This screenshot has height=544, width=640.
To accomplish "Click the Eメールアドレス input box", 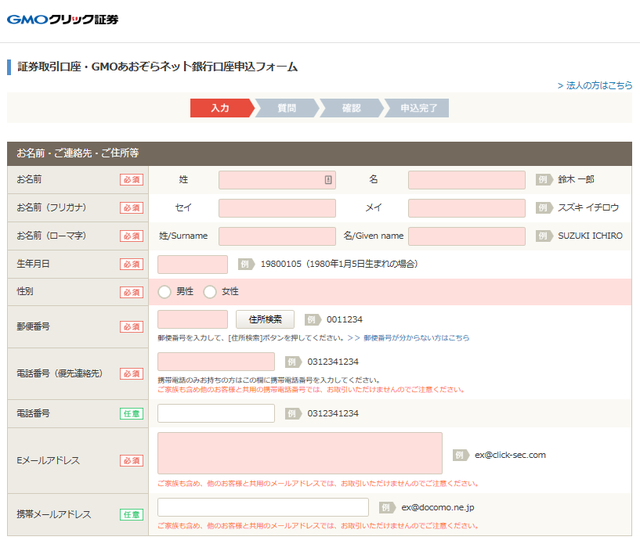I will 300,453.
